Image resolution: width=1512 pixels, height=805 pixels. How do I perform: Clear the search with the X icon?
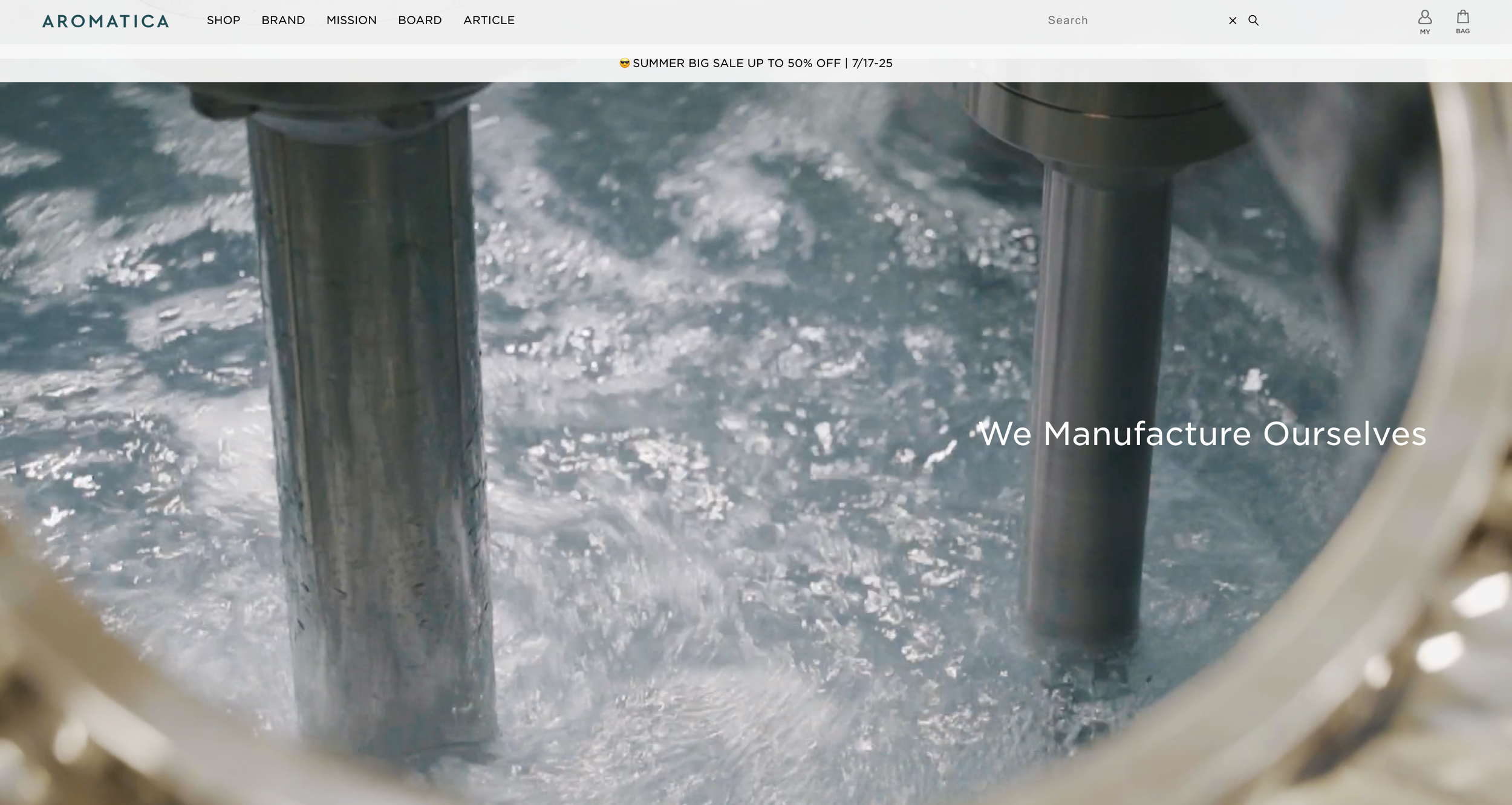pos(1233,21)
